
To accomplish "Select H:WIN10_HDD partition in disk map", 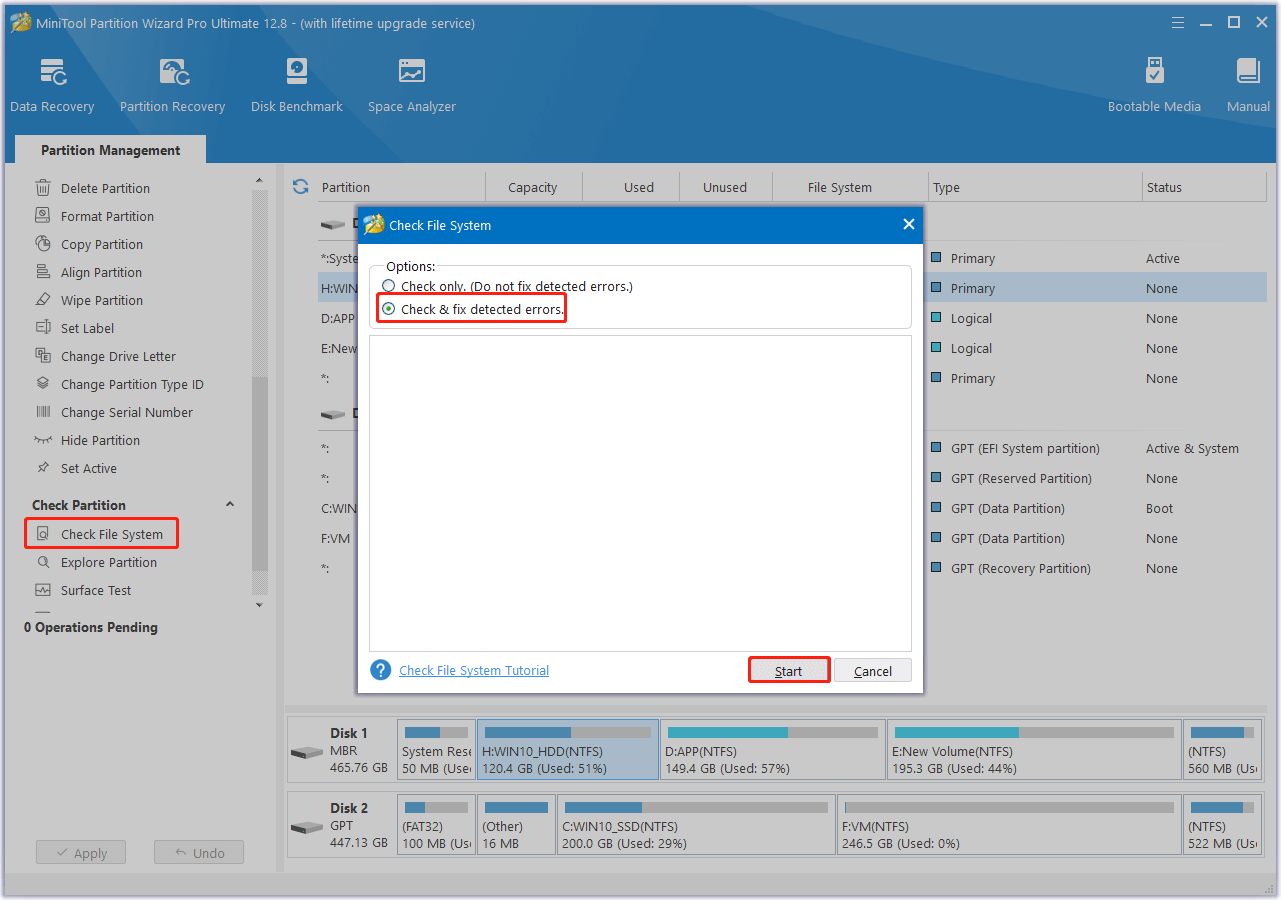I will pos(568,750).
